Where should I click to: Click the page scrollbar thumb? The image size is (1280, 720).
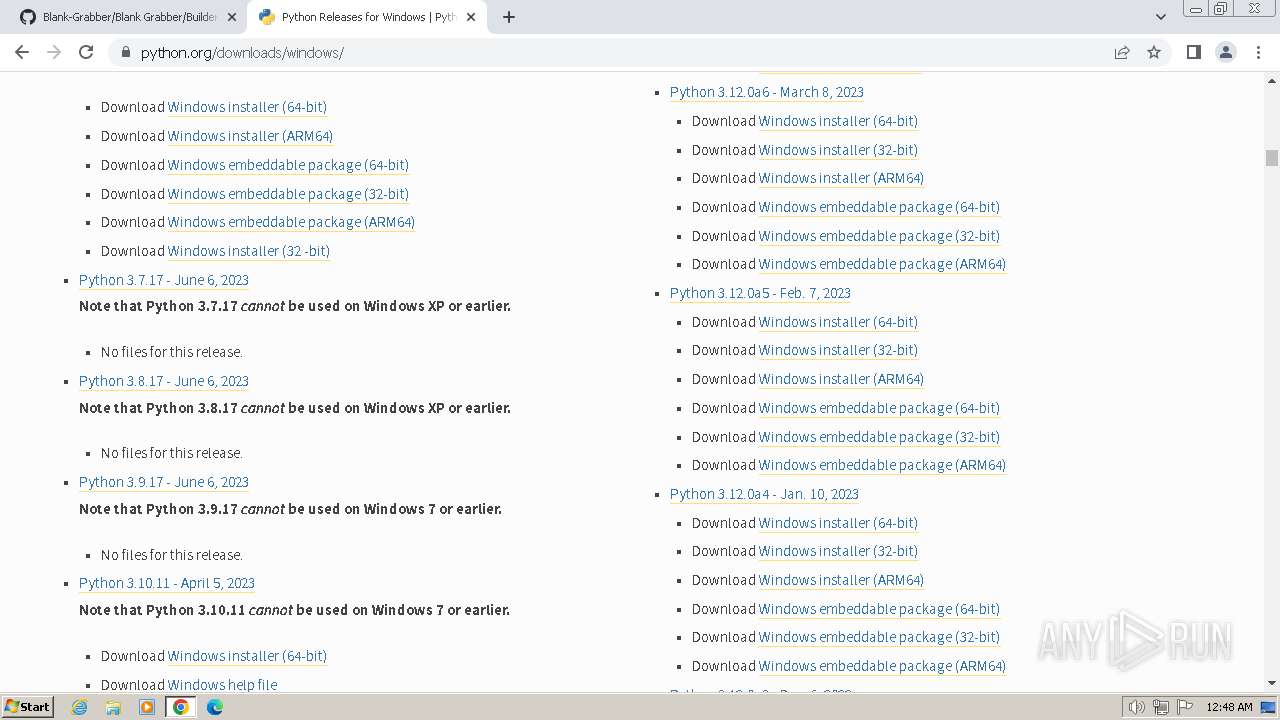(x=1272, y=158)
